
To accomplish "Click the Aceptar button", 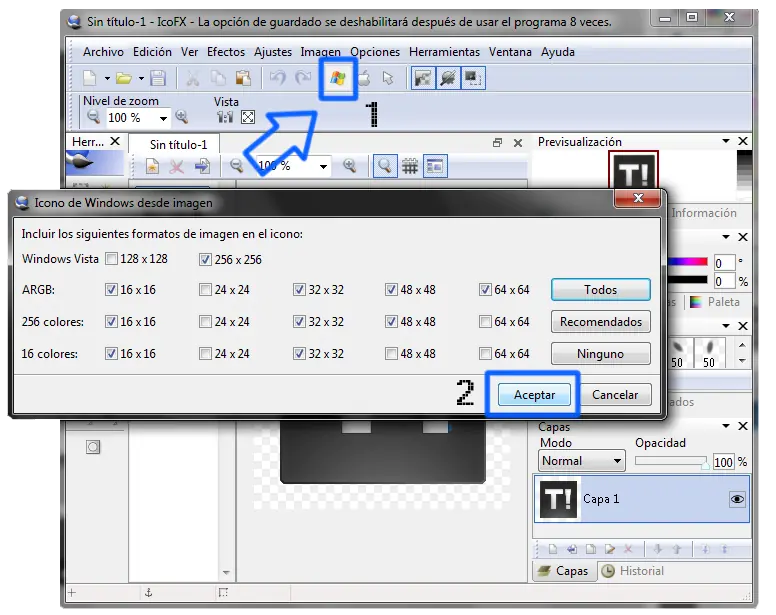I will (x=534, y=395).
